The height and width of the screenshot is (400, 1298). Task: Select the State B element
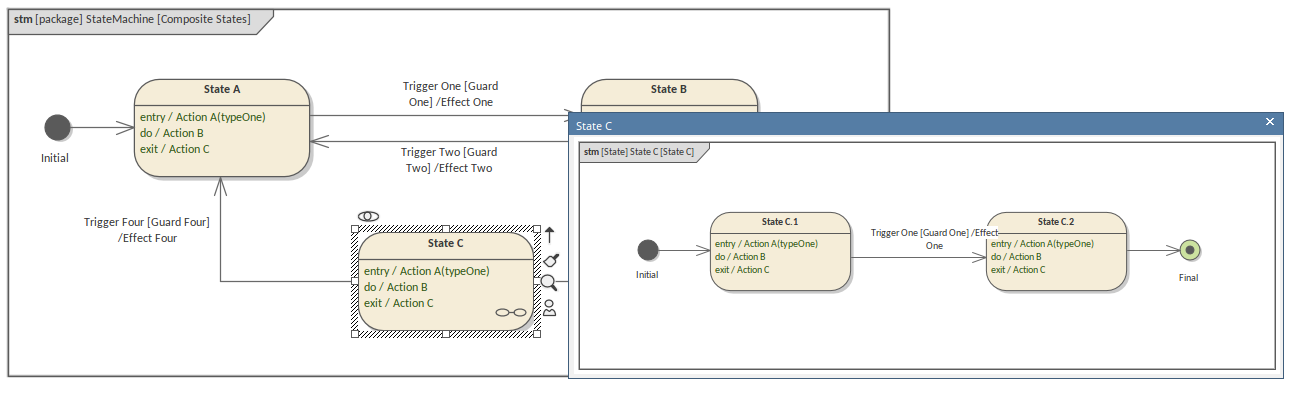click(668, 96)
